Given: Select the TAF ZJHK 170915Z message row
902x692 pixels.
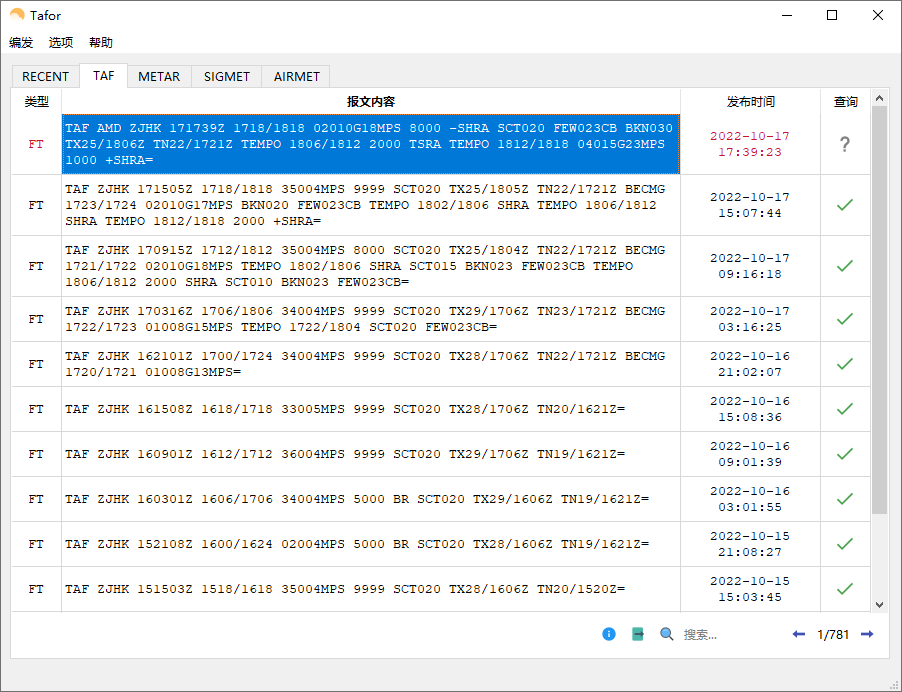Looking at the screenshot, I should pos(370,266).
